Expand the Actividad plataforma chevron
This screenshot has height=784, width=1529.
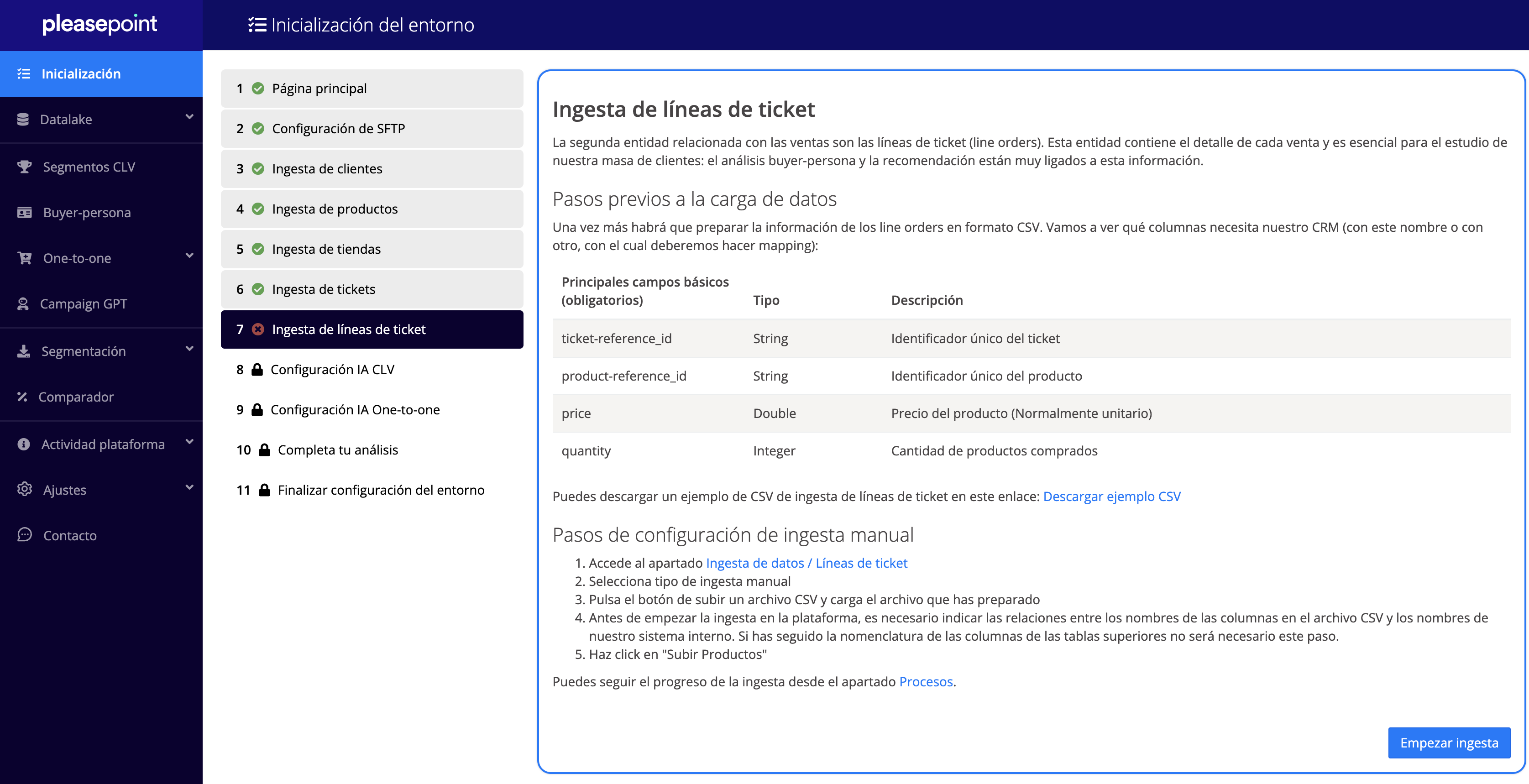coord(189,442)
